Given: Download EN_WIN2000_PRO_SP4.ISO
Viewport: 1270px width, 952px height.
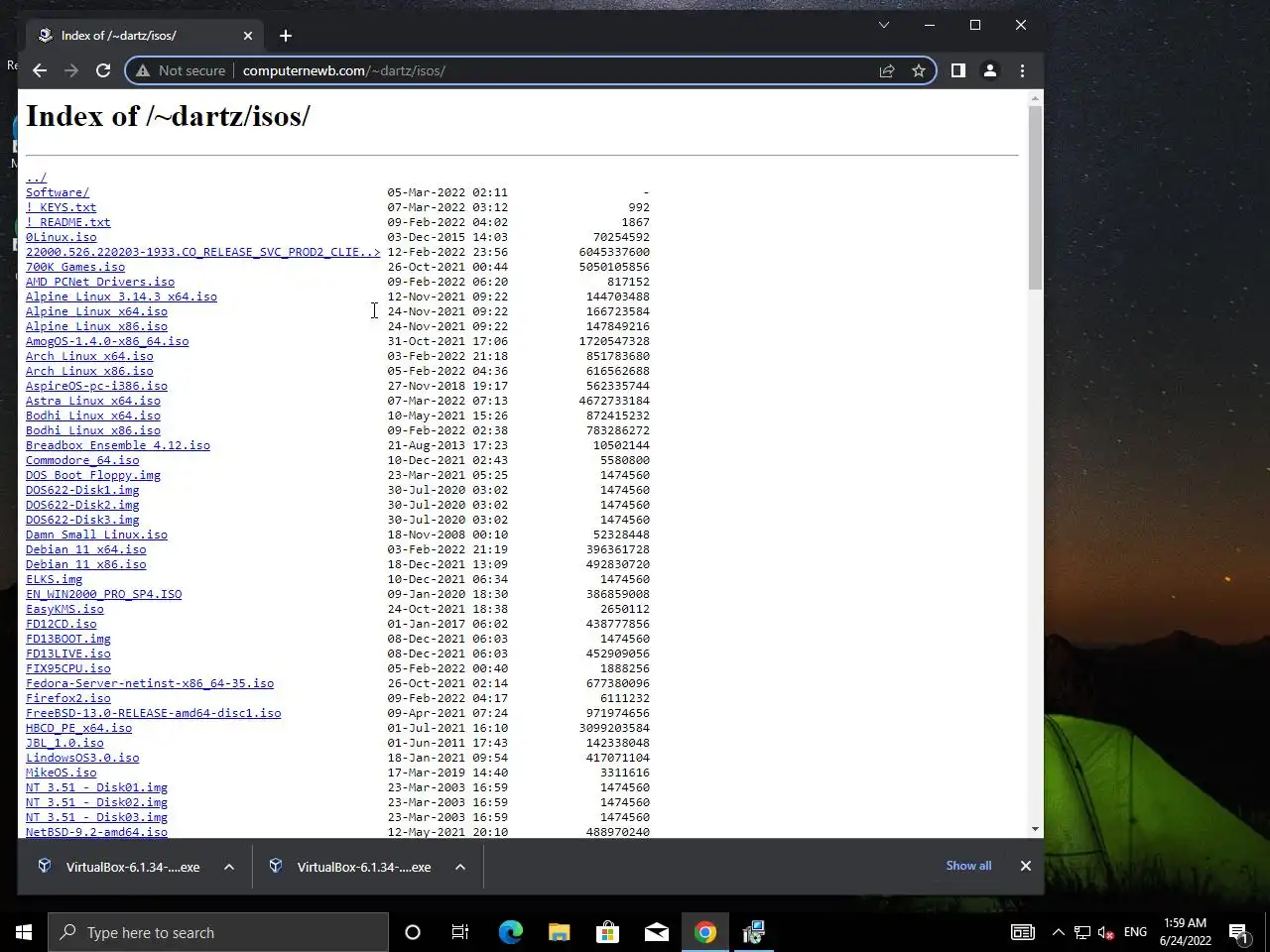Looking at the screenshot, I should pyautogui.click(x=104, y=594).
